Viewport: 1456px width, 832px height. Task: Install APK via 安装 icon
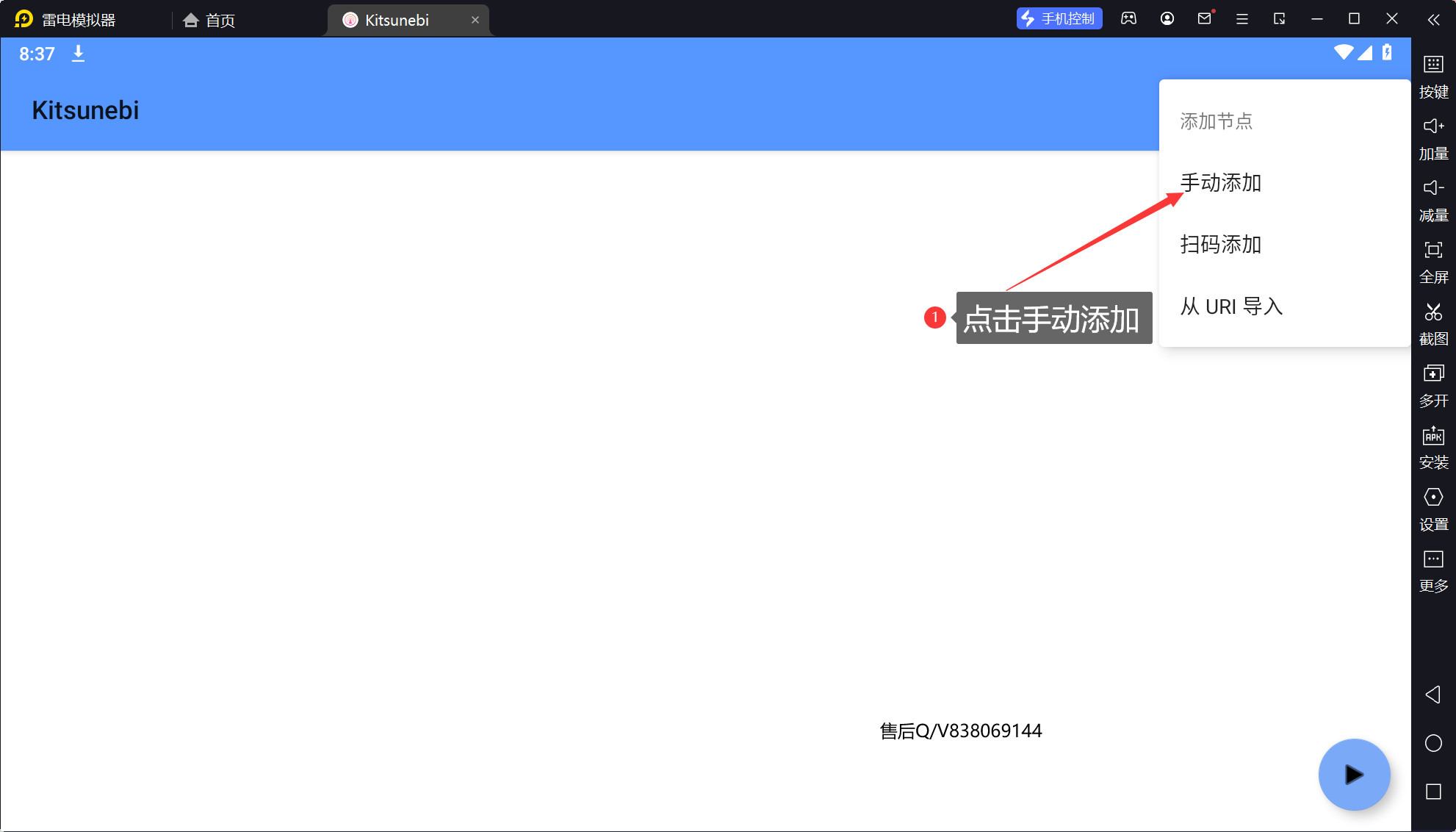1432,445
